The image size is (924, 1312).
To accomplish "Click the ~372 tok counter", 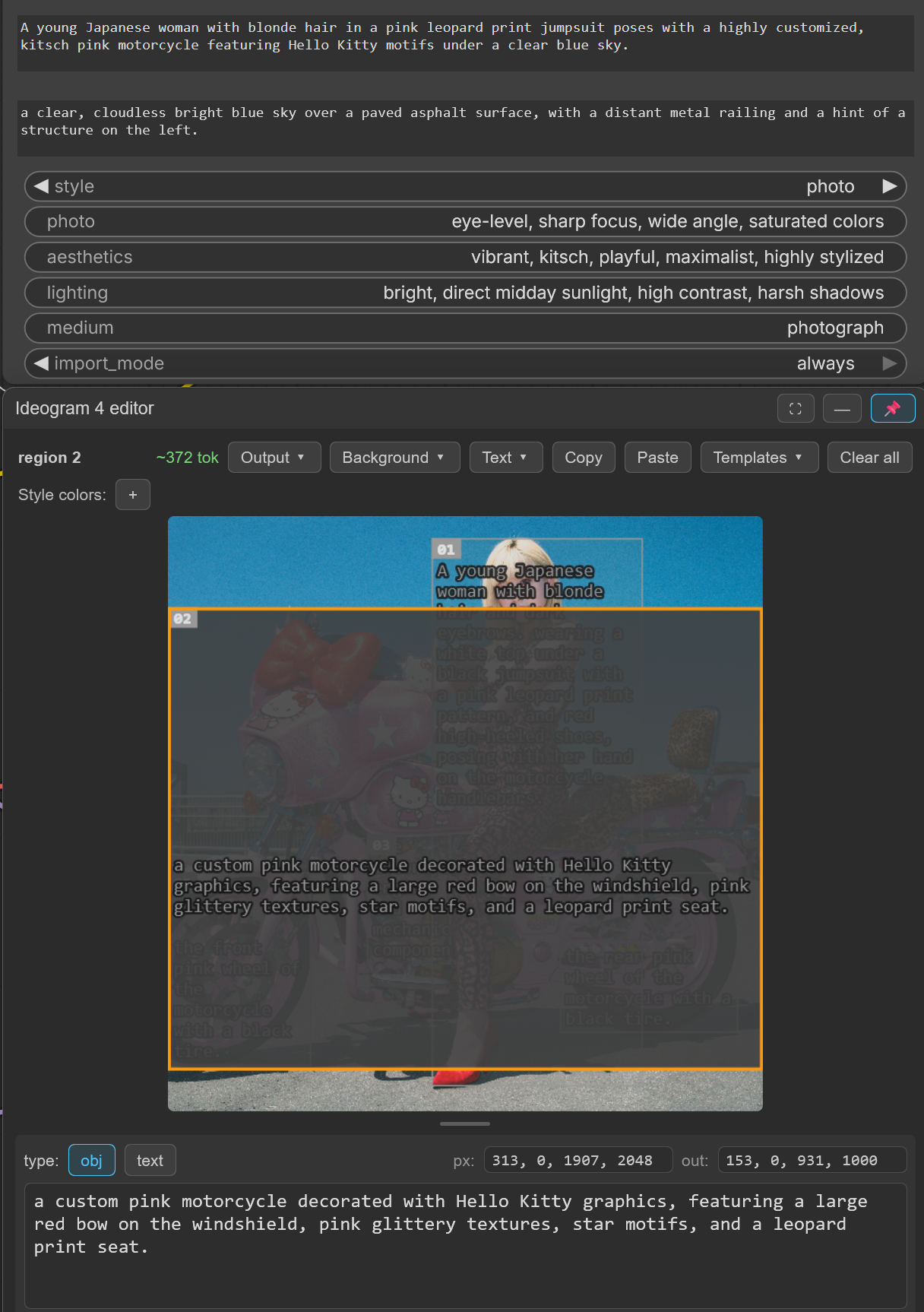I will pyautogui.click(x=187, y=458).
